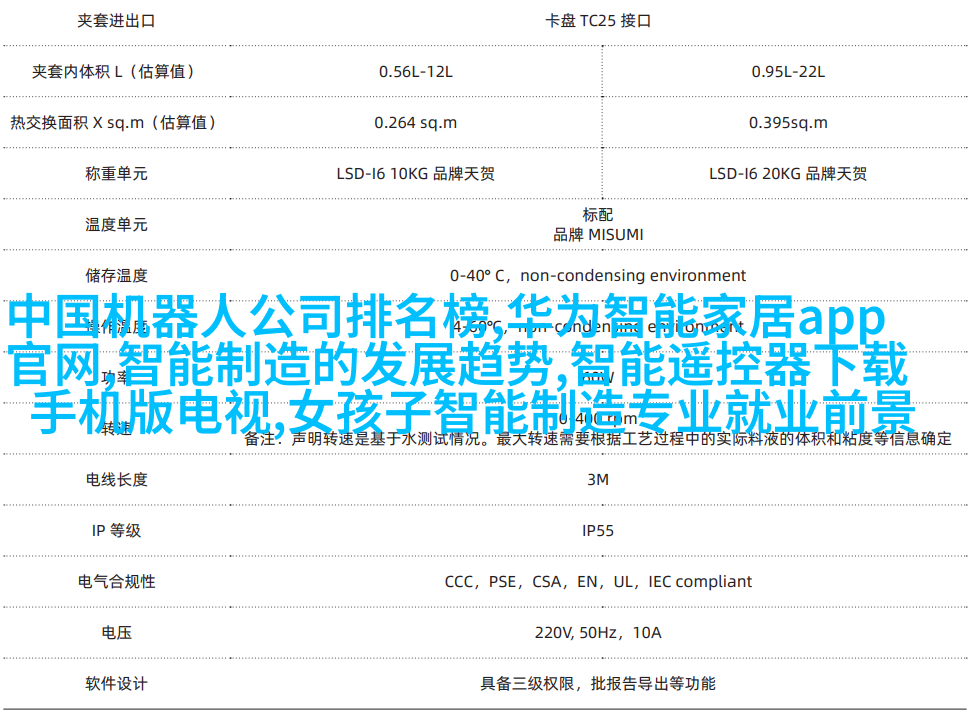Pick the '0.395sq.m' value
971x716 pixels.
click(788, 123)
